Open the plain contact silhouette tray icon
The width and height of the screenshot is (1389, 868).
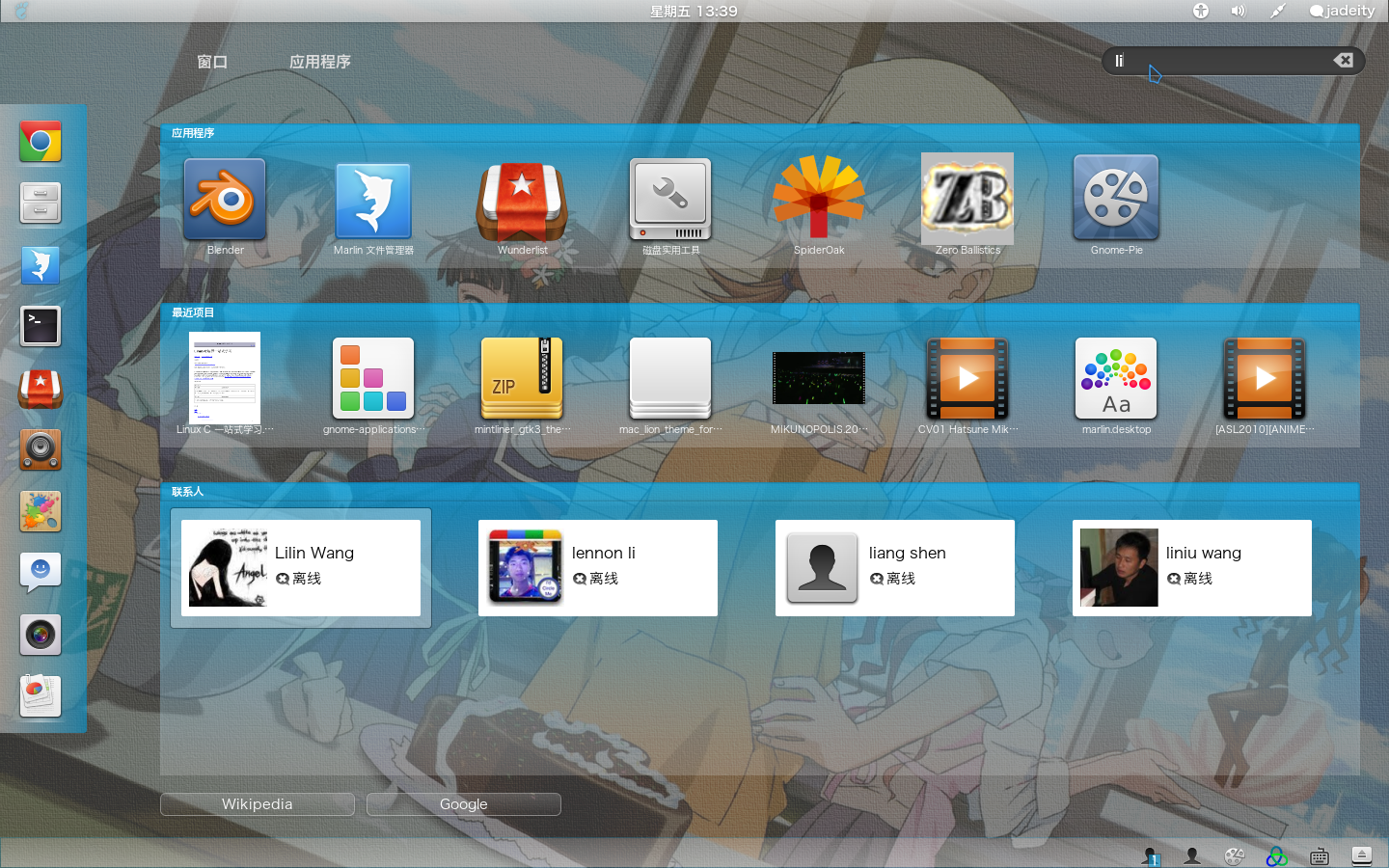pos(1192,855)
